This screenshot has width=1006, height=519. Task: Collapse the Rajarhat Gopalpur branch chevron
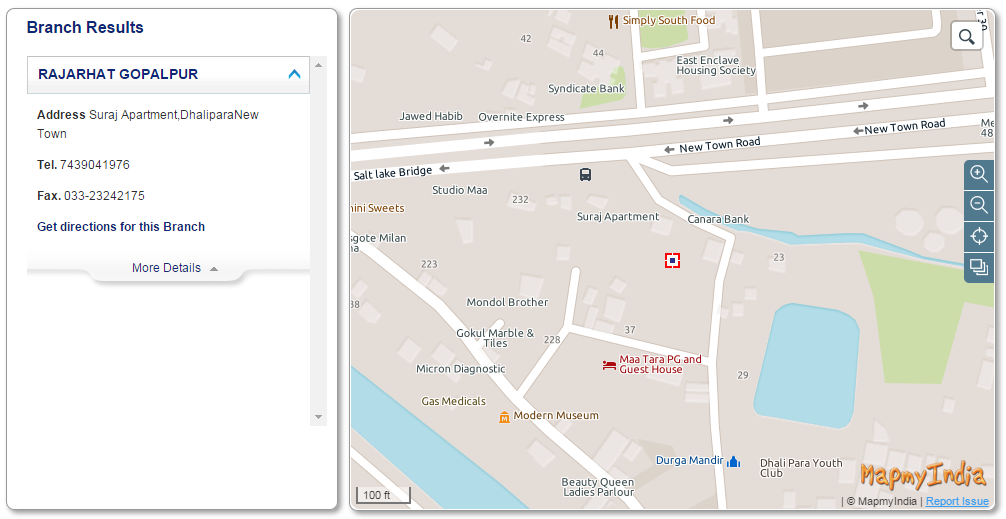click(294, 74)
